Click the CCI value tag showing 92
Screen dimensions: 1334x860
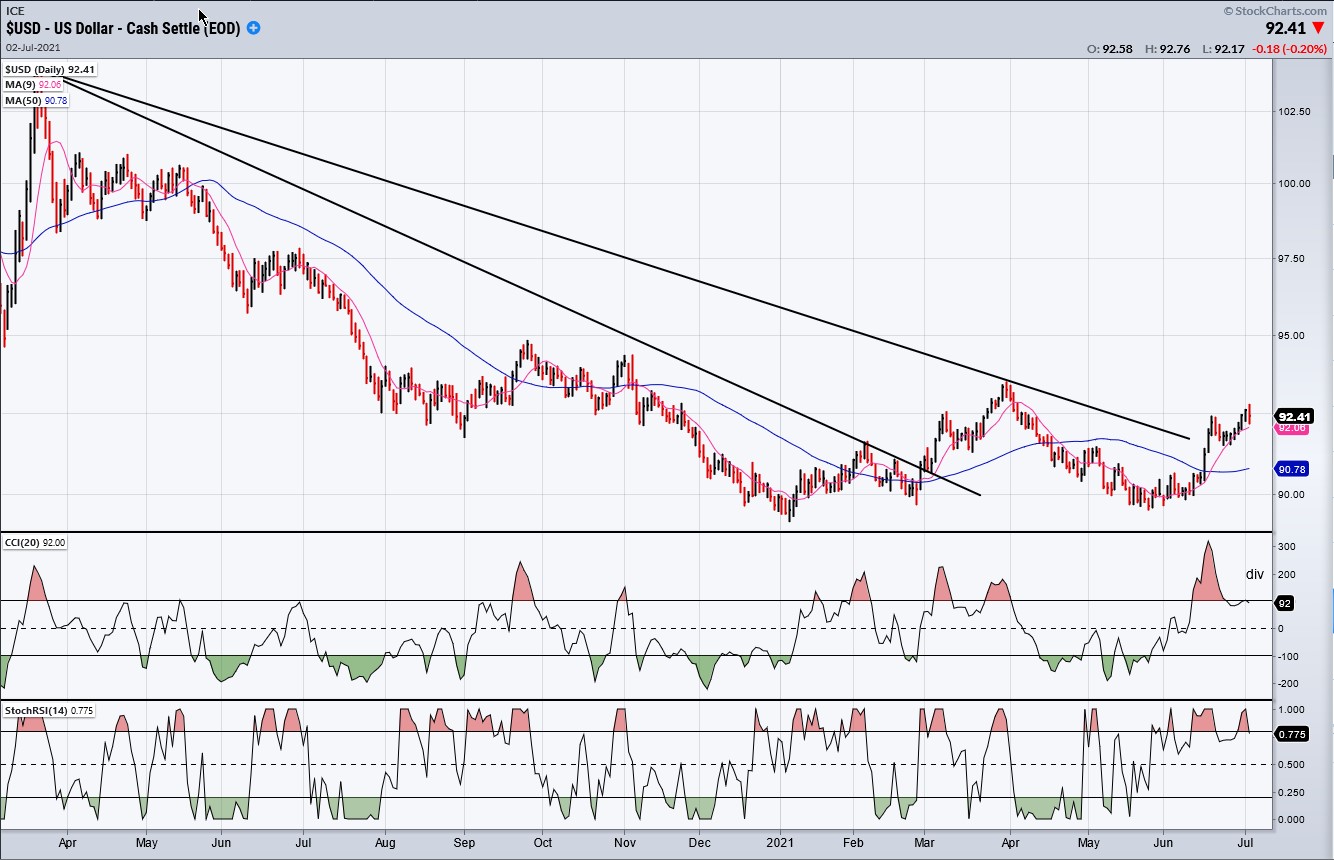[x=1285, y=603]
